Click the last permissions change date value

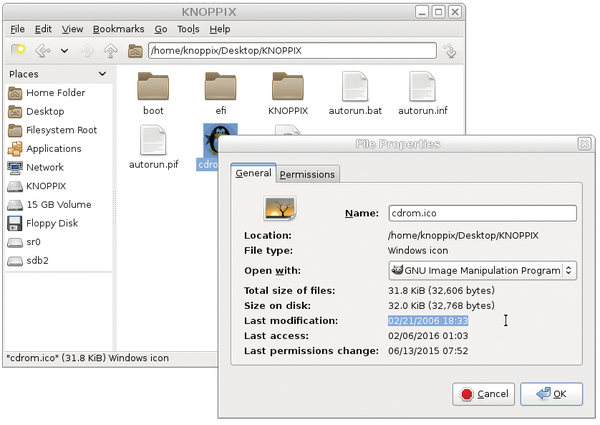428,351
